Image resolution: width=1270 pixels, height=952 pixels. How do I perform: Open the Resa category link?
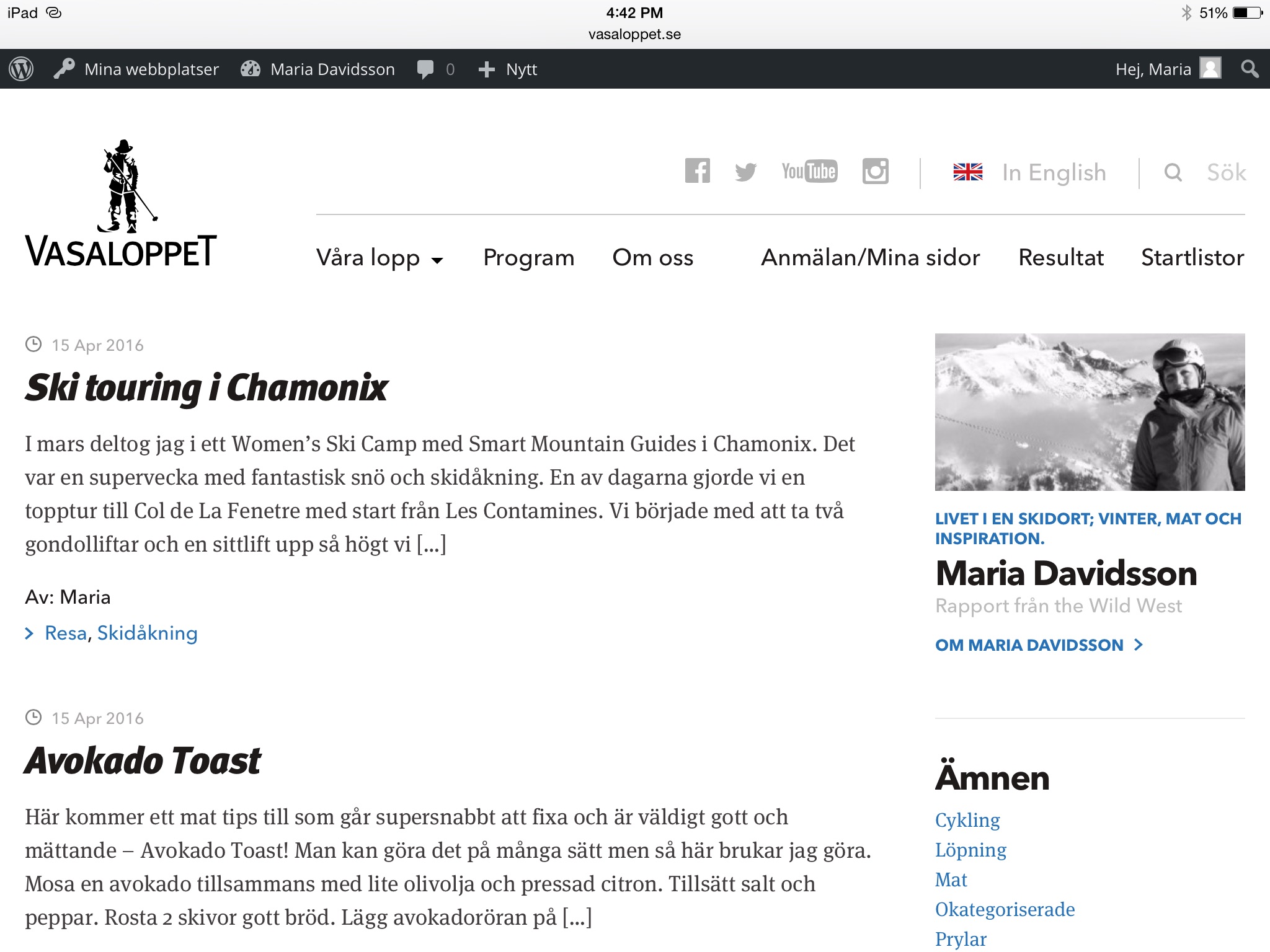(x=66, y=633)
